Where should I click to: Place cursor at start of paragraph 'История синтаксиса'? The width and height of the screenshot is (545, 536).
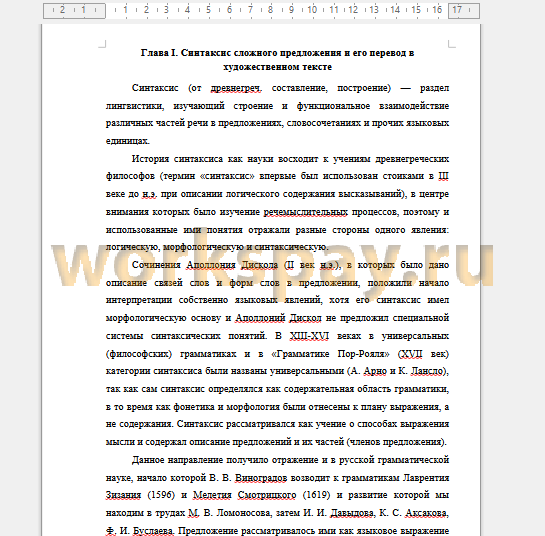(132, 159)
